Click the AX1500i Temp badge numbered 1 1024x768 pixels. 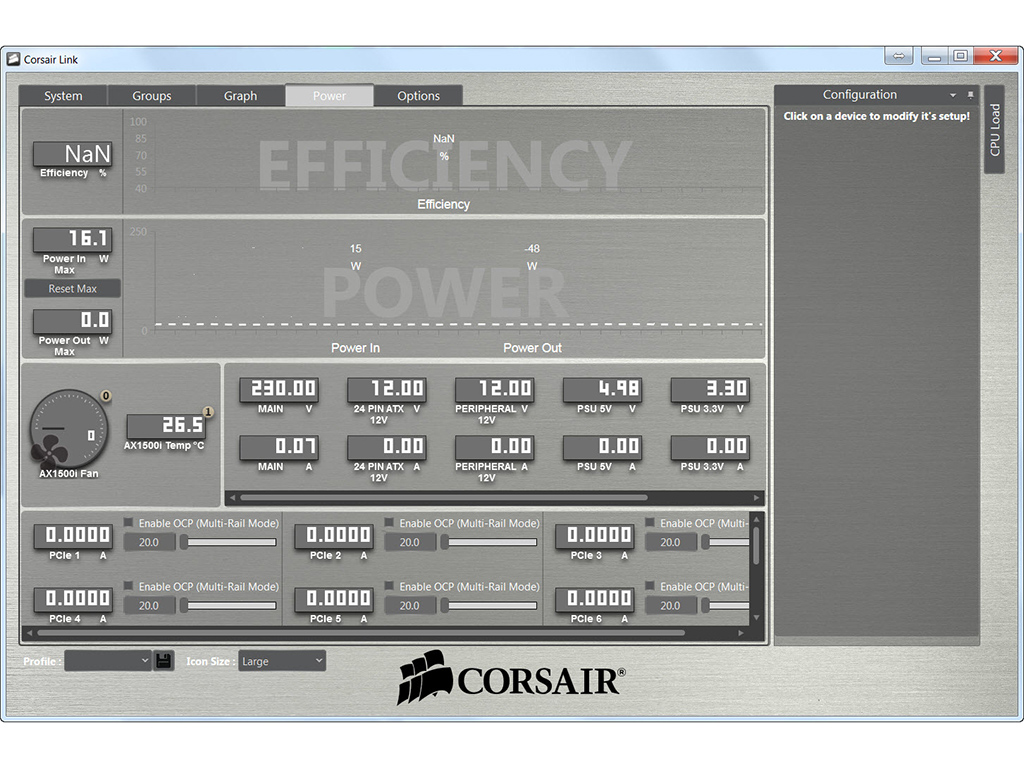208,412
